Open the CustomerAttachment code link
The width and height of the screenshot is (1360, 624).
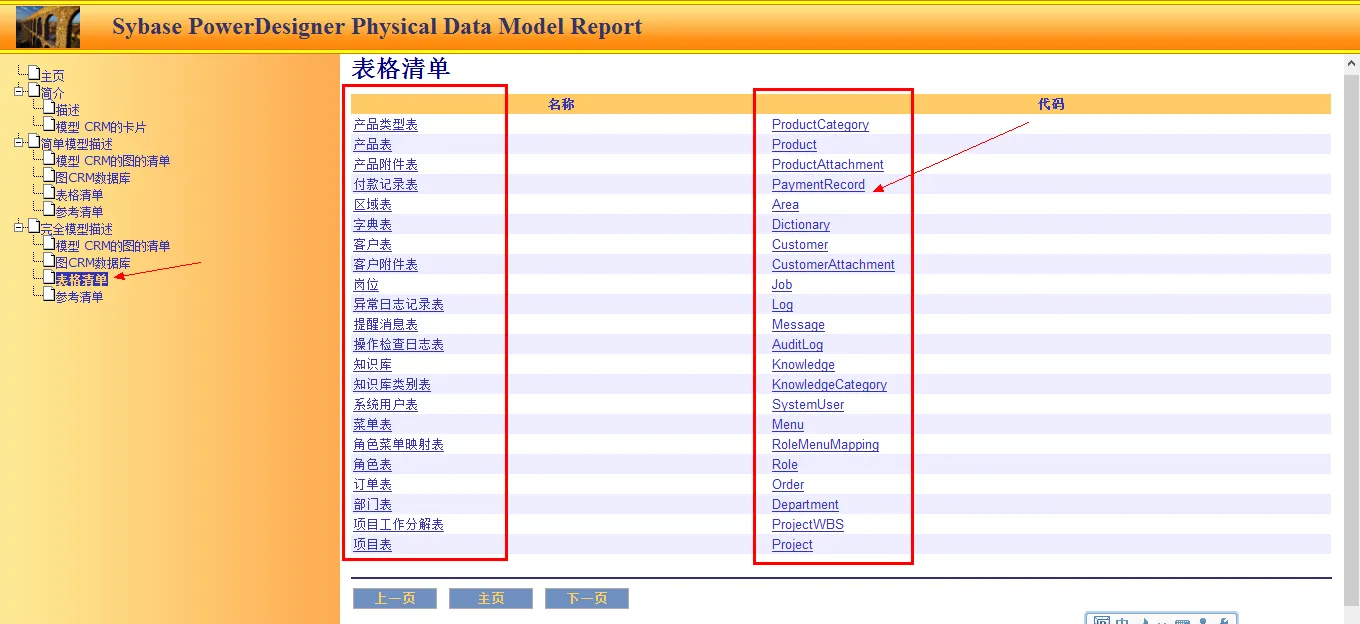[x=833, y=265]
